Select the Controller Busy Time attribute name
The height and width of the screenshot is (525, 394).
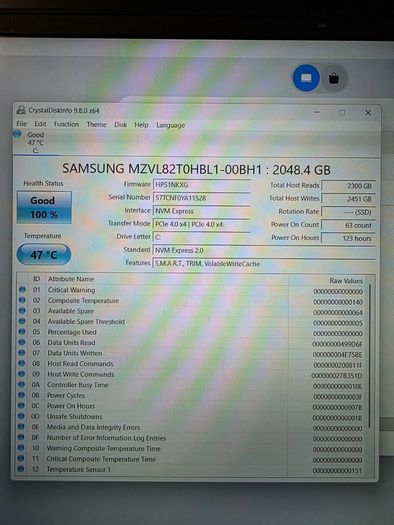click(78, 385)
